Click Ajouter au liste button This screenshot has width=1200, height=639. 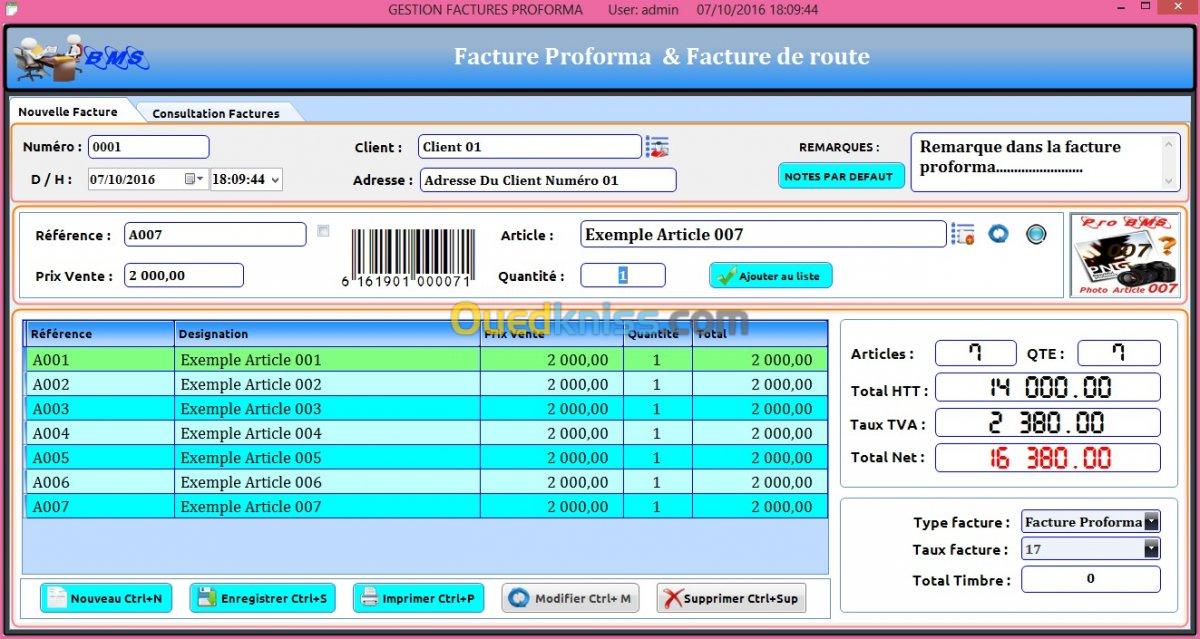point(770,276)
